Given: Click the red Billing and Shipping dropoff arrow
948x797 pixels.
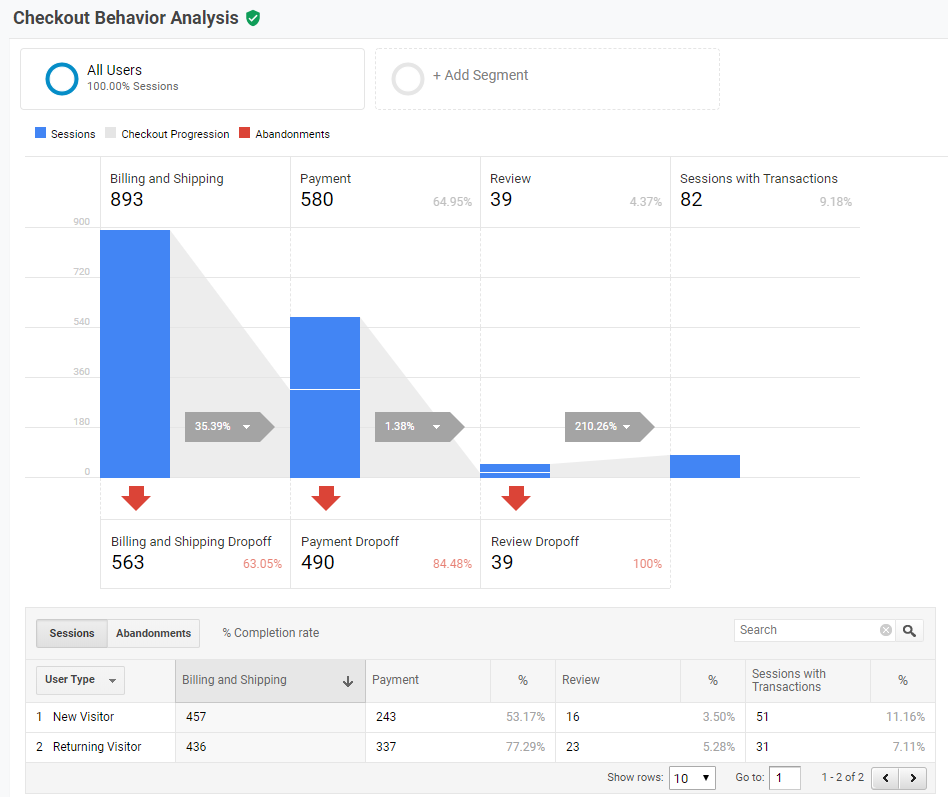Looking at the screenshot, I should (x=136, y=497).
